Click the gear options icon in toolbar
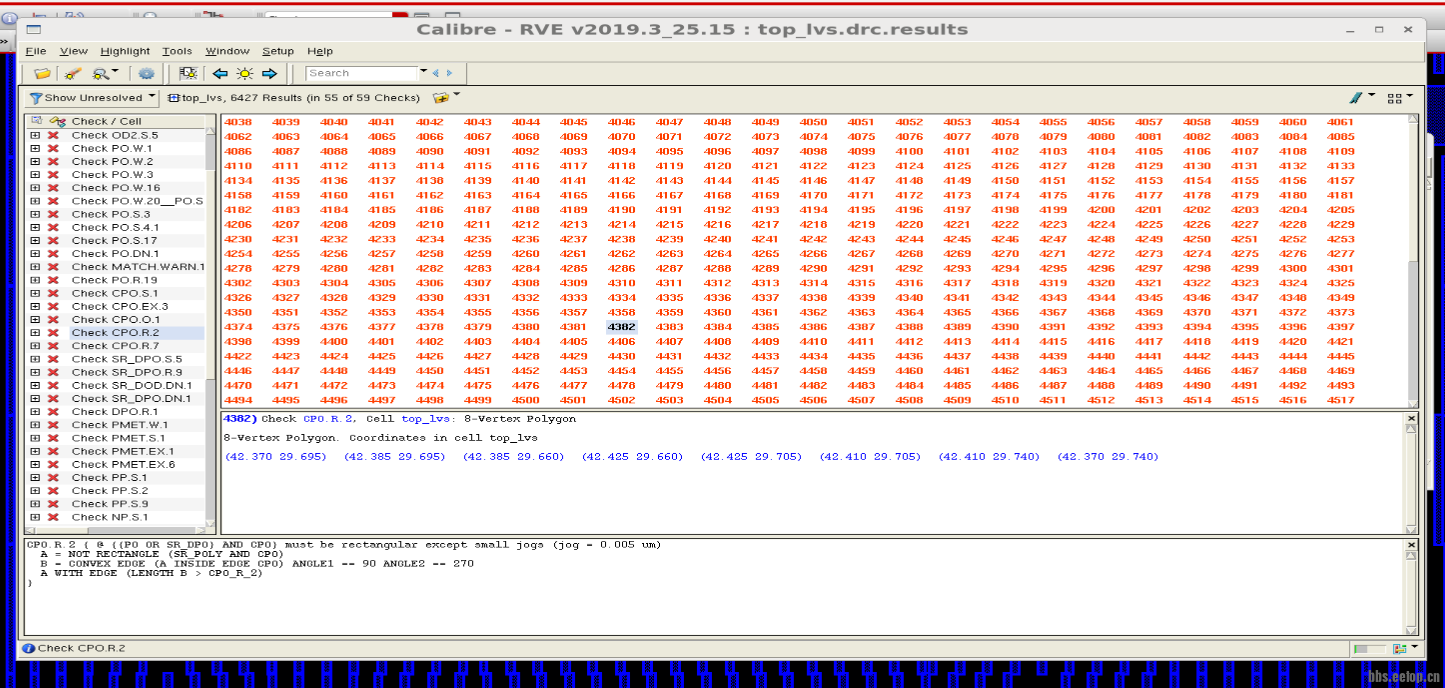Image resolution: width=1445 pixels, height=688 pixels. point(147,73)
